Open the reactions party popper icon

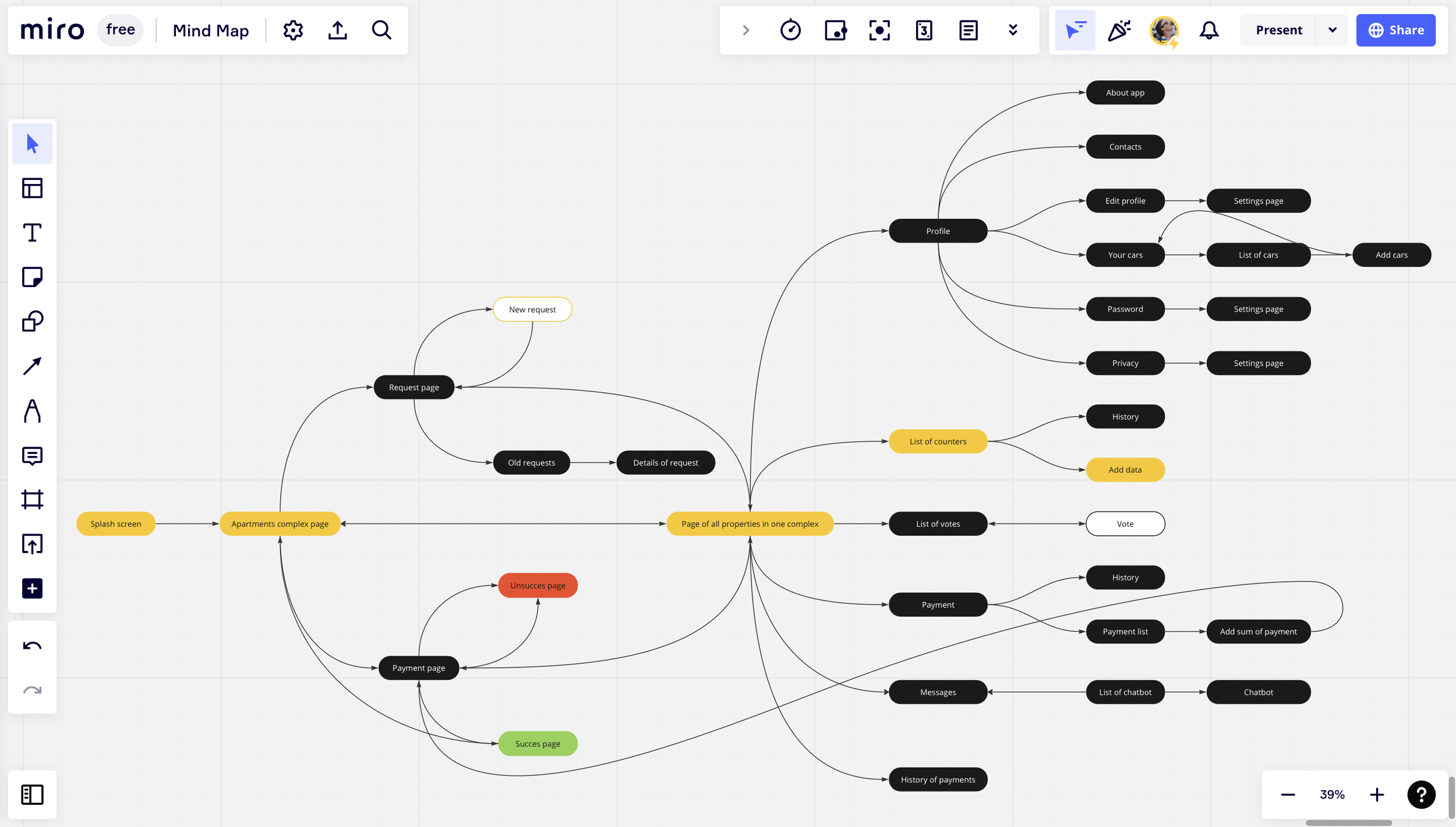[1119, 30]
